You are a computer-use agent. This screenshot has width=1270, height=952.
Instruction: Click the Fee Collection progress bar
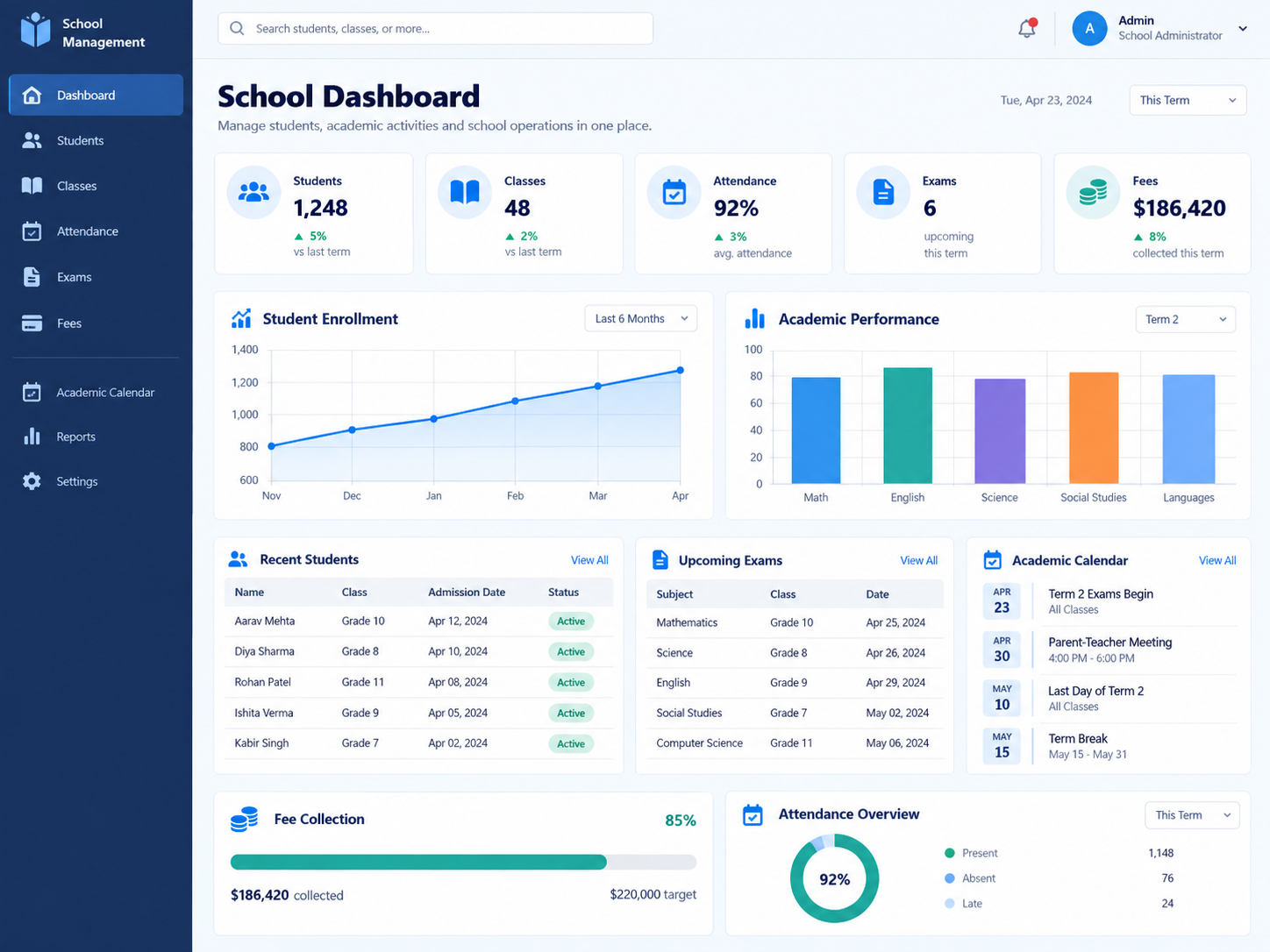click(x=463, y=862)
